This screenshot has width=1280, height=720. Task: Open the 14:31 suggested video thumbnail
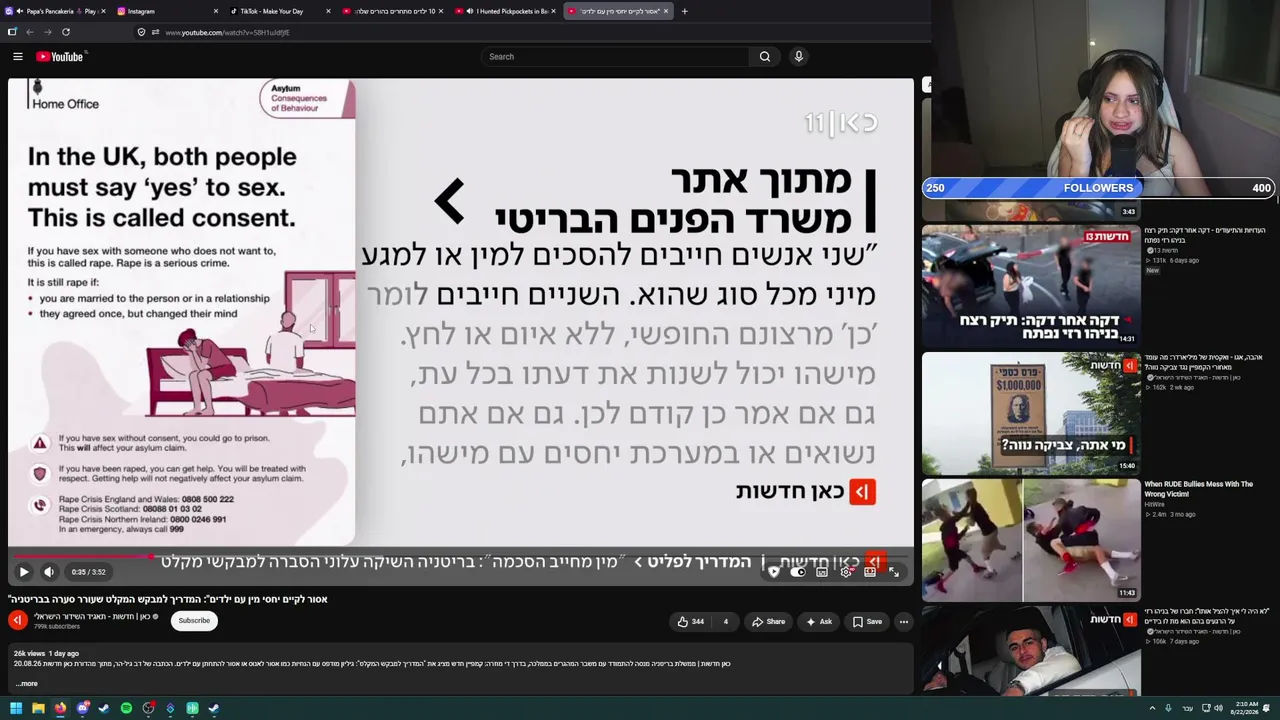(1031, 285)
